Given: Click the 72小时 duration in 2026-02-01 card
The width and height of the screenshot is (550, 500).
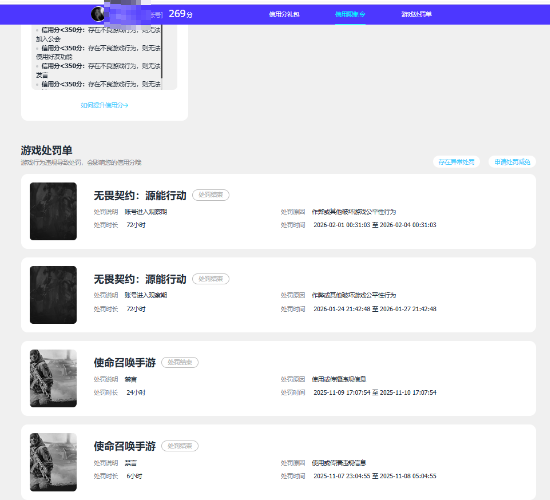Looking at the screenshot, I should pos(136,225).
